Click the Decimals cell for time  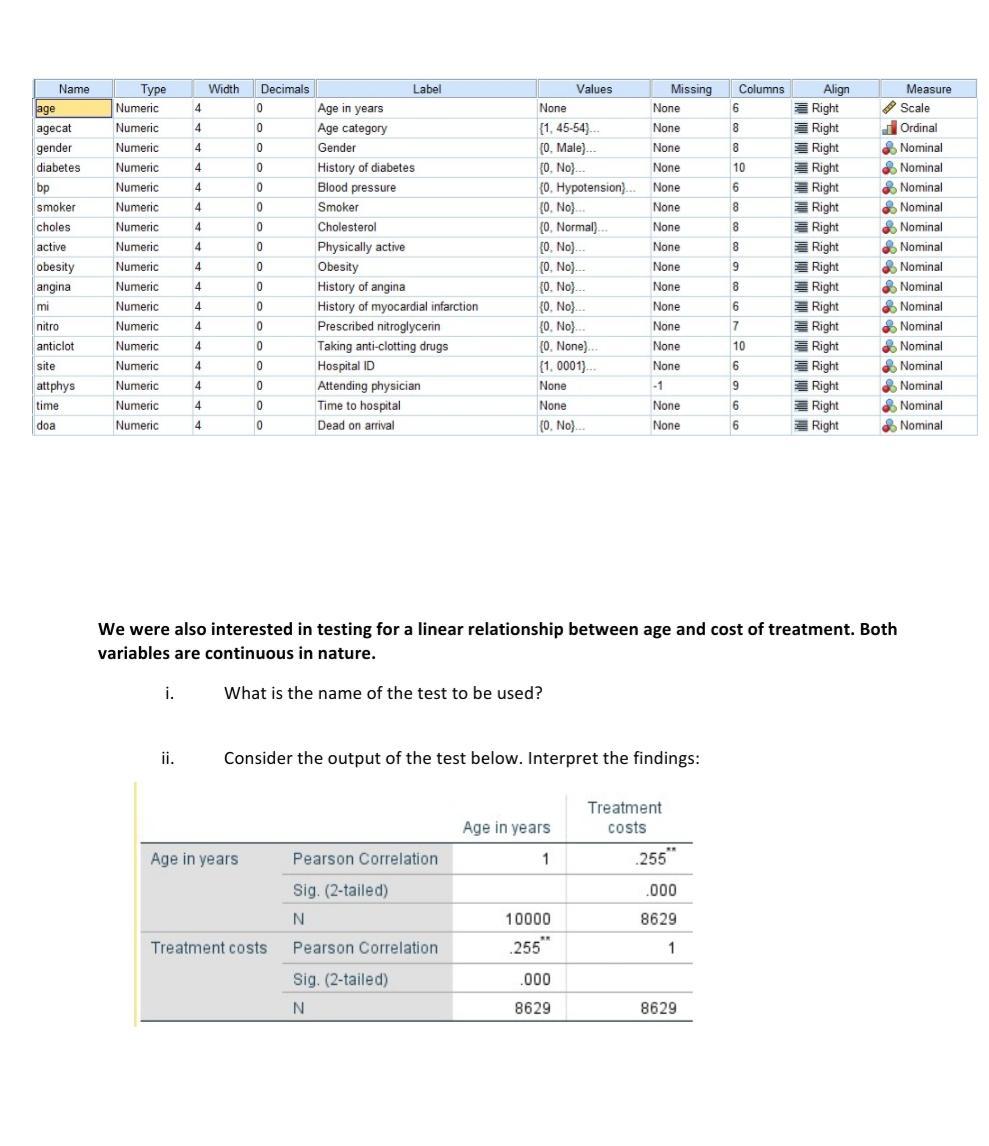283,404
